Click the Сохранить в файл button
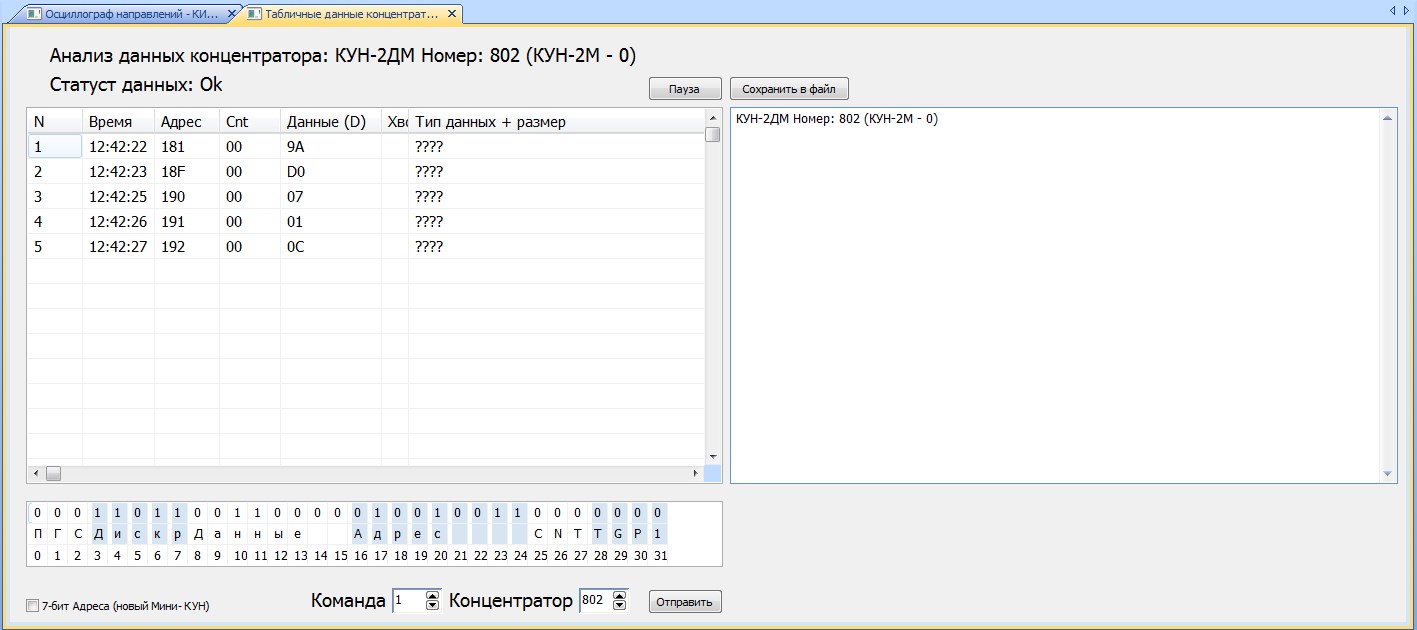Viewport: 1417px width, 630px height. click(789, 89)
